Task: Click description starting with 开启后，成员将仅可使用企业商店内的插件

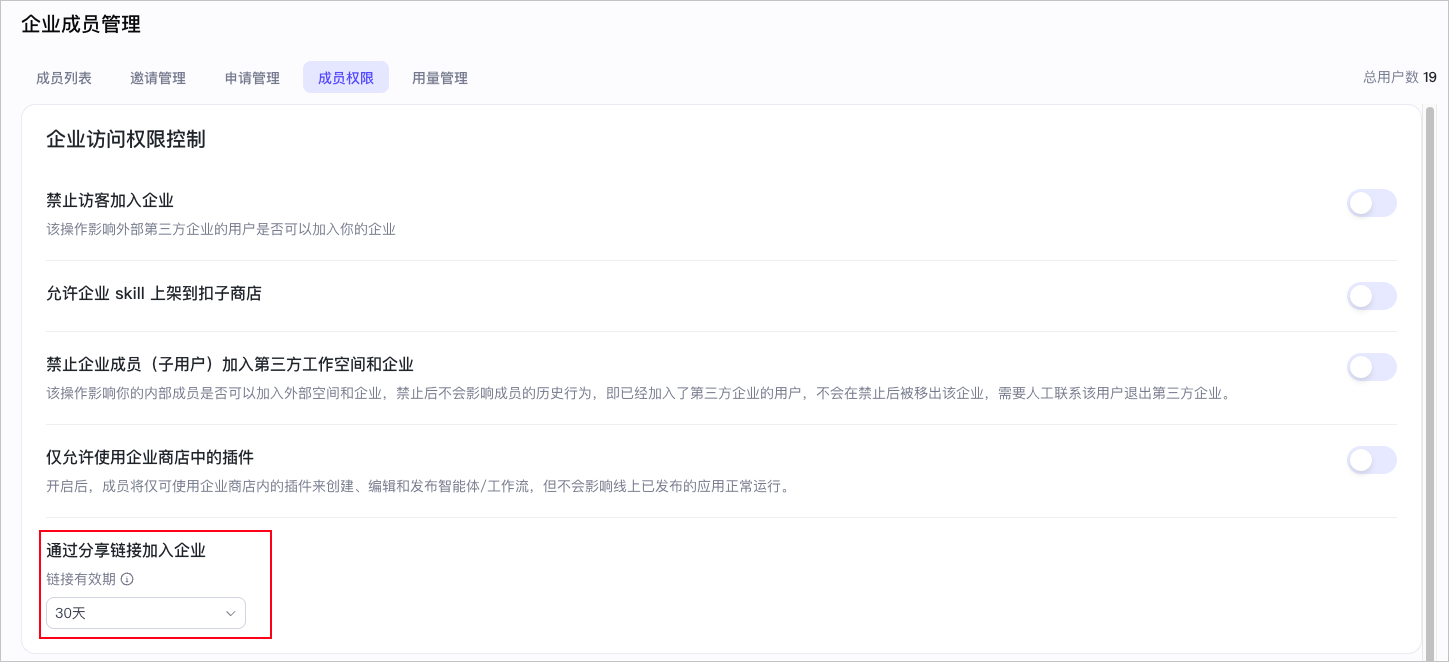Action: click(418, 487)
